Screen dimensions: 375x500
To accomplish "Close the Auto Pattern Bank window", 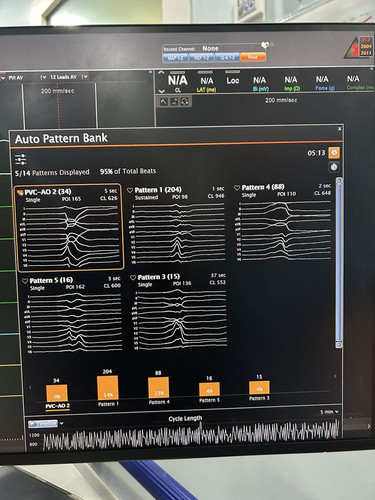I will pos(339,129).
